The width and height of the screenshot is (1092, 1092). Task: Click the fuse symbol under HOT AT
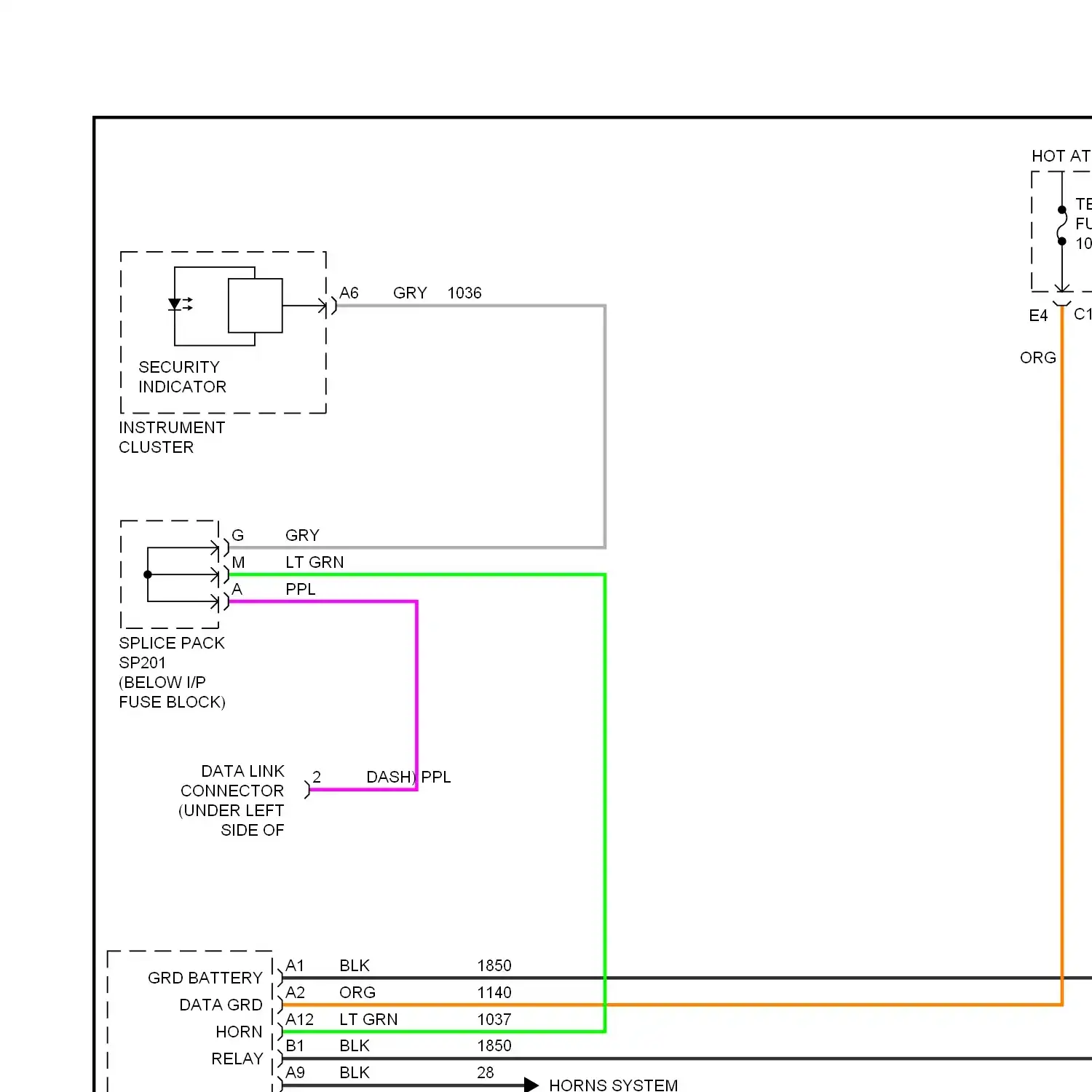coord(1062,226)
